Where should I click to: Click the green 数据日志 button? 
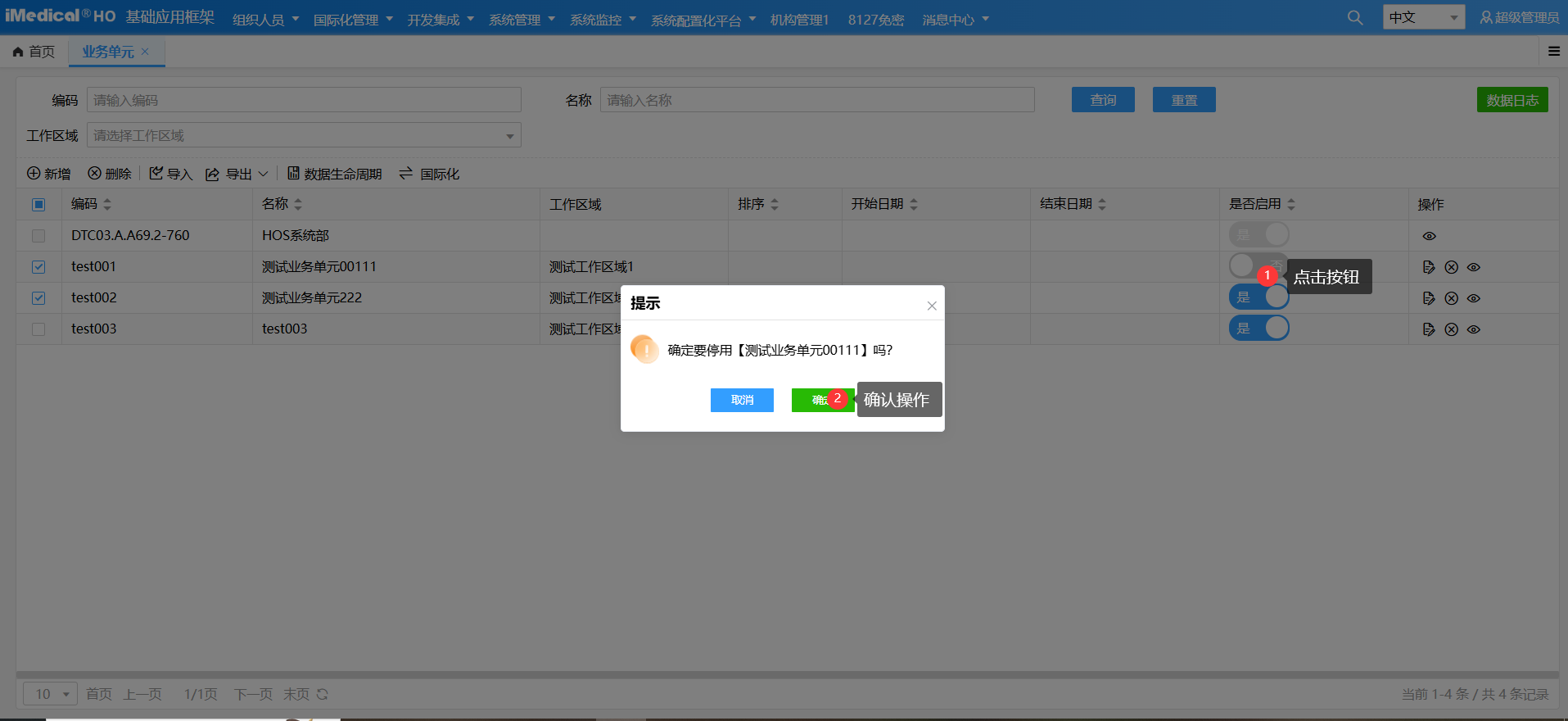pyautogui.click(x=1512, y=100)
